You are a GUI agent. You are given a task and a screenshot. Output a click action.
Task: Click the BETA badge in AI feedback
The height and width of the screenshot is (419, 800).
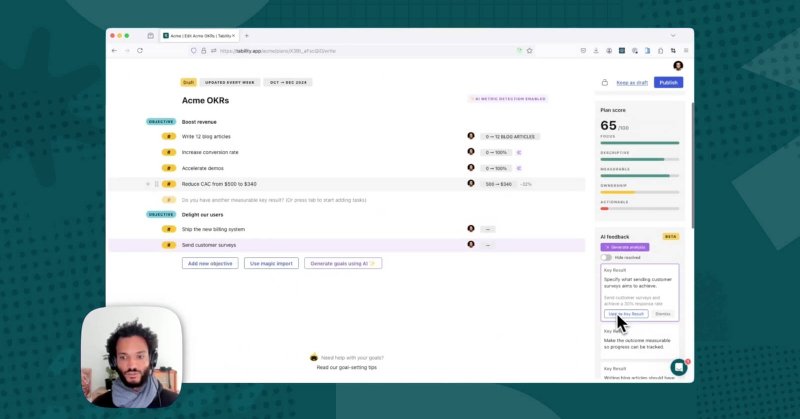pyautogui.click(x=670, y=237)
